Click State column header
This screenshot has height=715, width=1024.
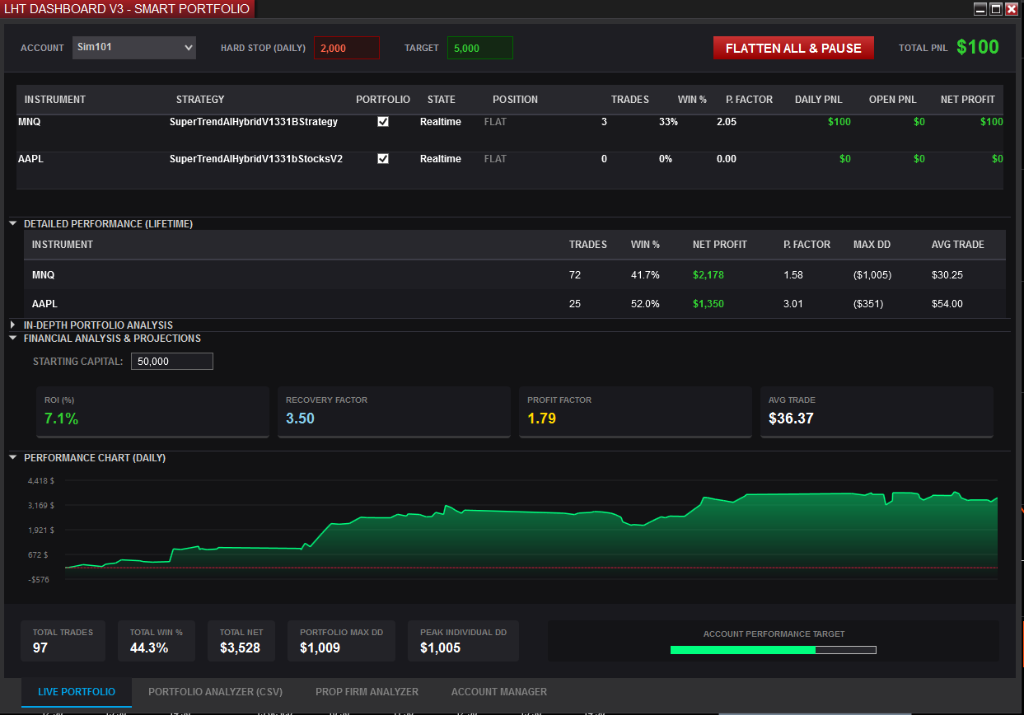441,99
